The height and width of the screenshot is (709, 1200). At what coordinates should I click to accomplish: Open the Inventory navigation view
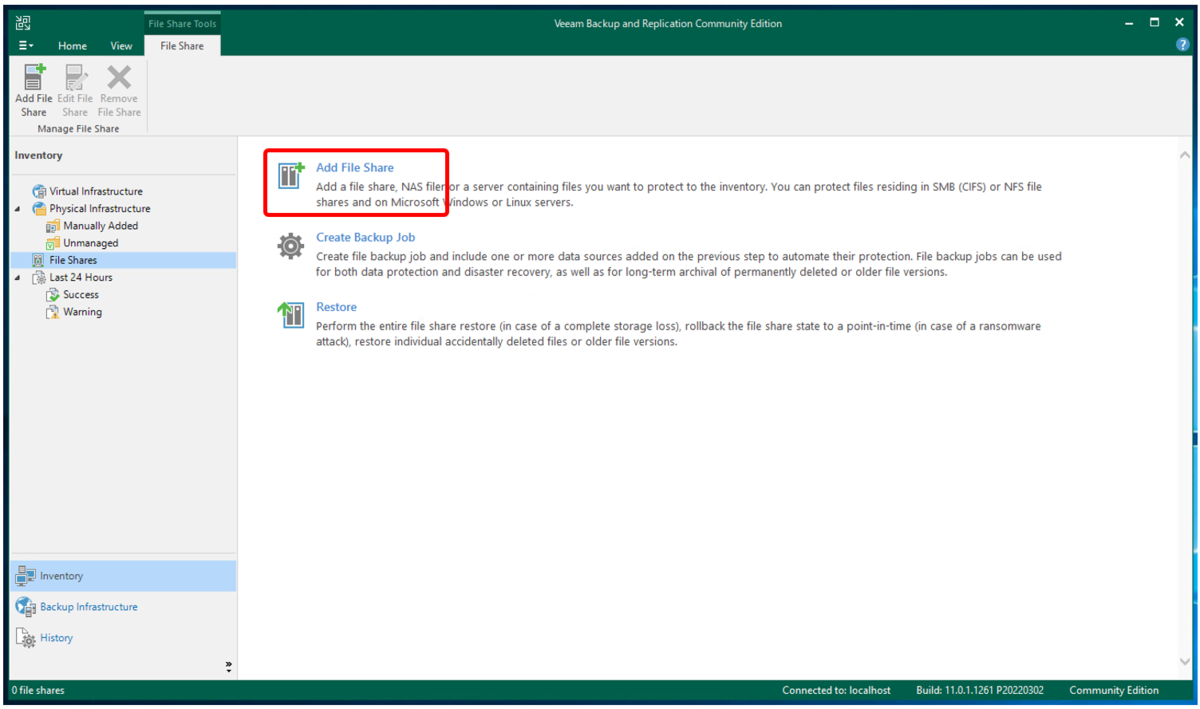[x=124, y=576]
